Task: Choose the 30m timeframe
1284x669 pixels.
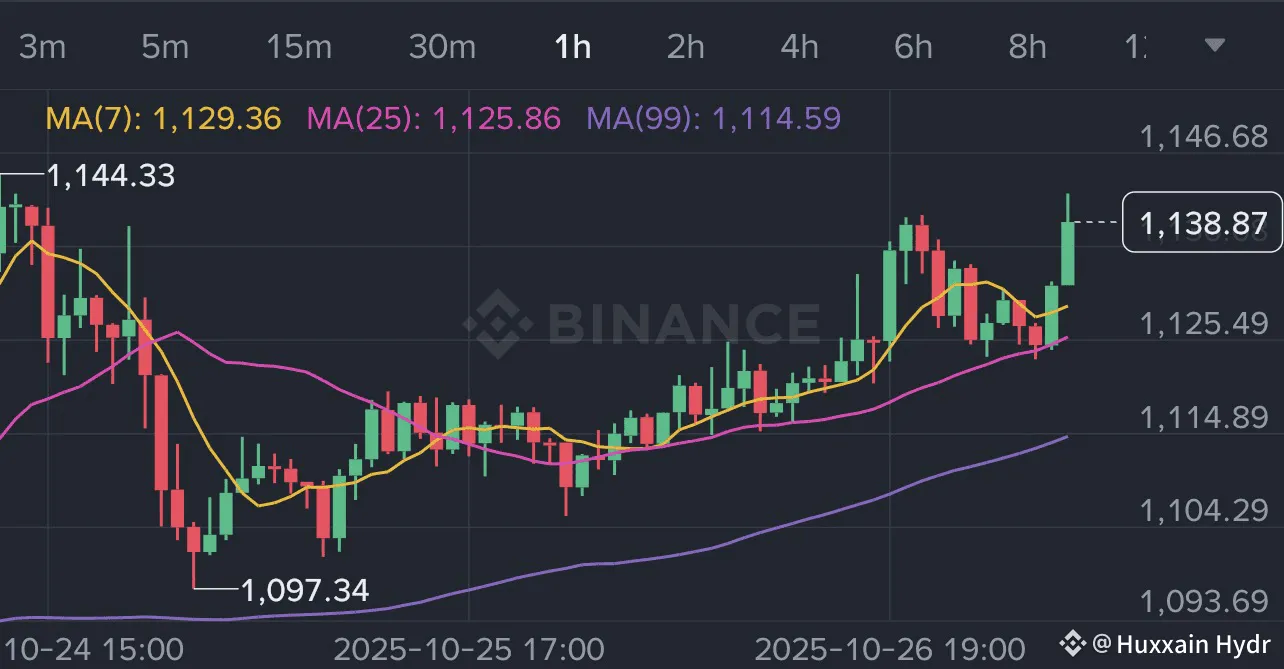Action: [x=442, y=46]
